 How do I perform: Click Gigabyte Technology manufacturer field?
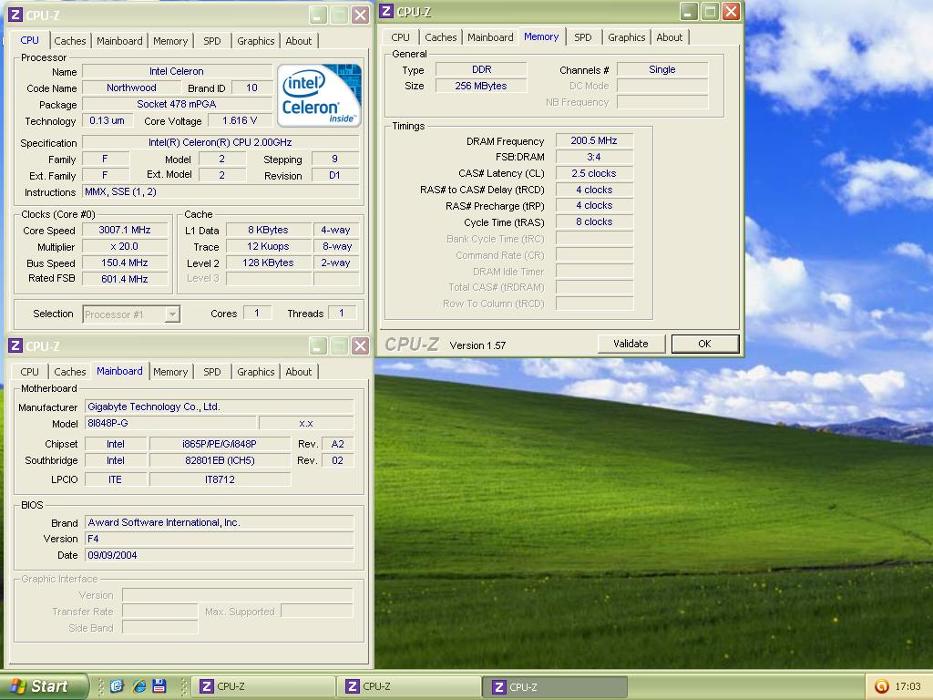click(220, 407)
